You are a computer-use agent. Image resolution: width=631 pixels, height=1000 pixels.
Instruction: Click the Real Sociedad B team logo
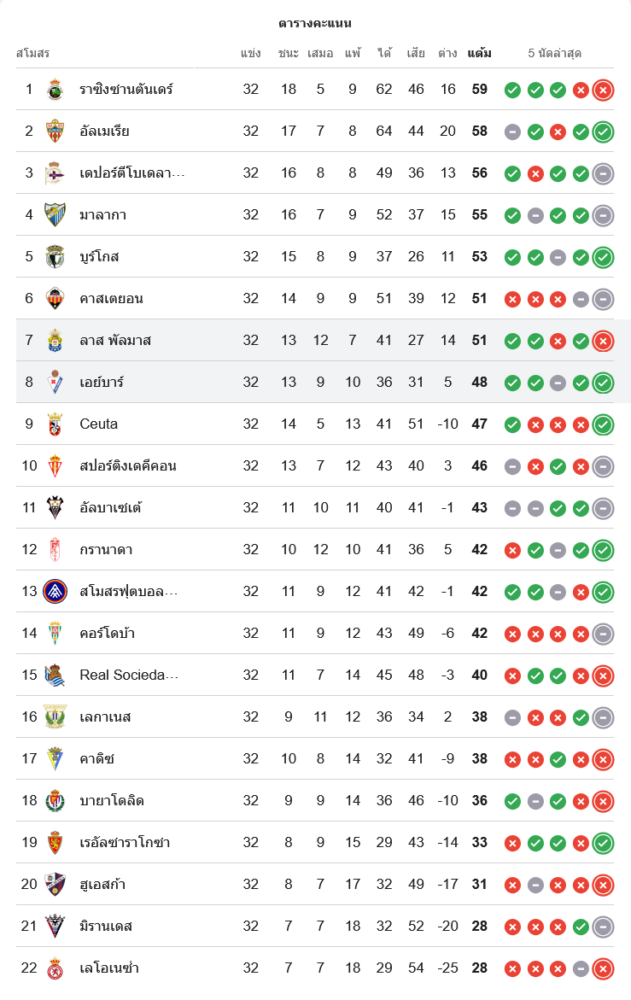(x=55, y=675)
